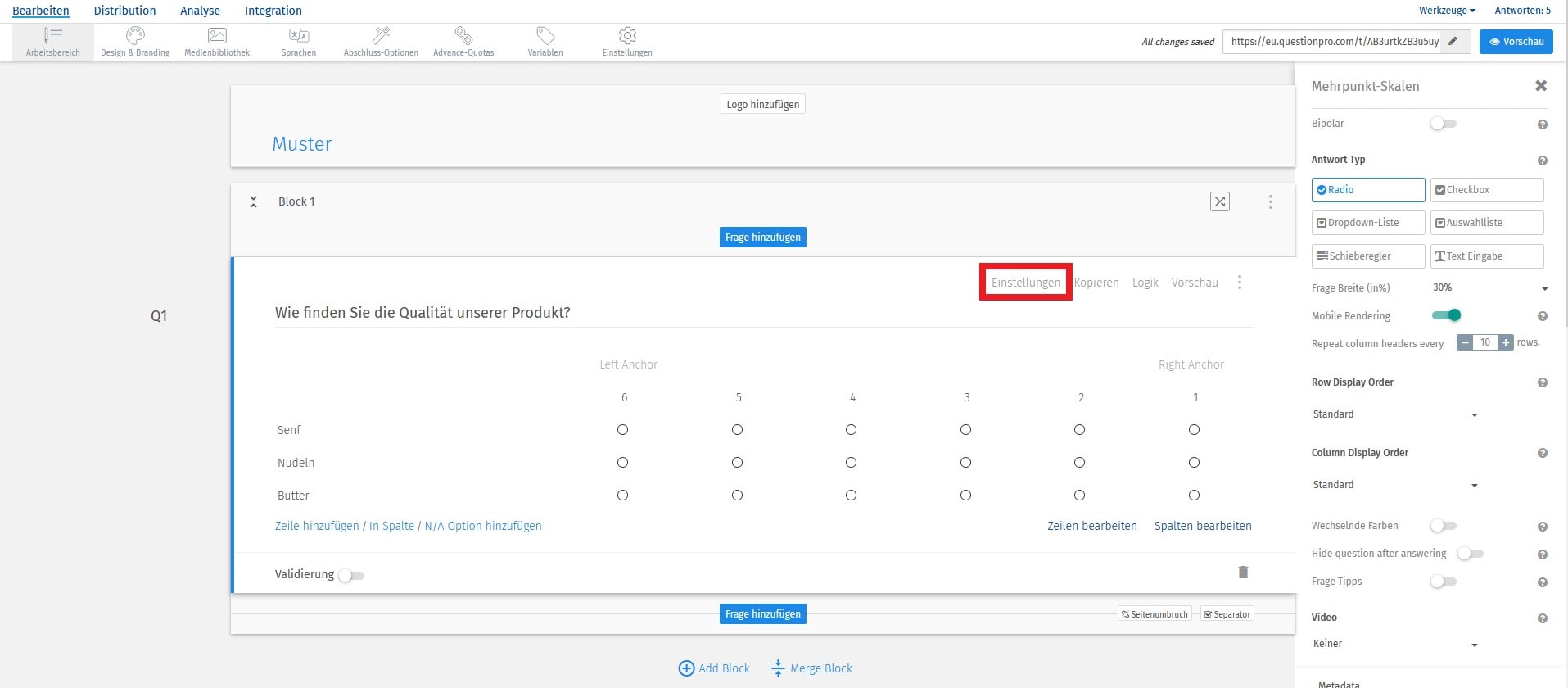This screenshot has height=688, width=1568.
Task: Choose Auswahlliste answer type
Action: (1487, 223)
